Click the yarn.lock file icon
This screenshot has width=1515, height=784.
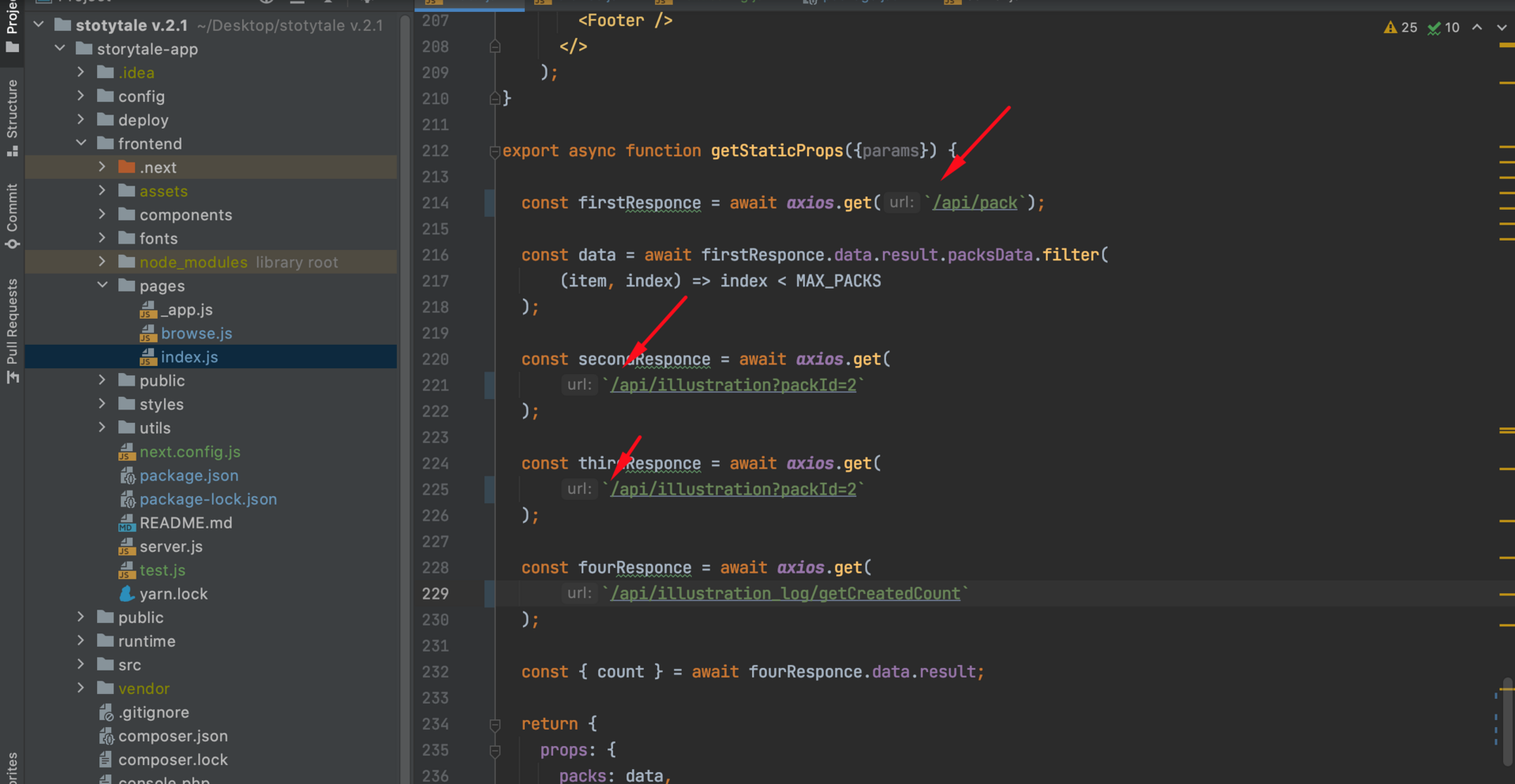click(x=126, y=593)
